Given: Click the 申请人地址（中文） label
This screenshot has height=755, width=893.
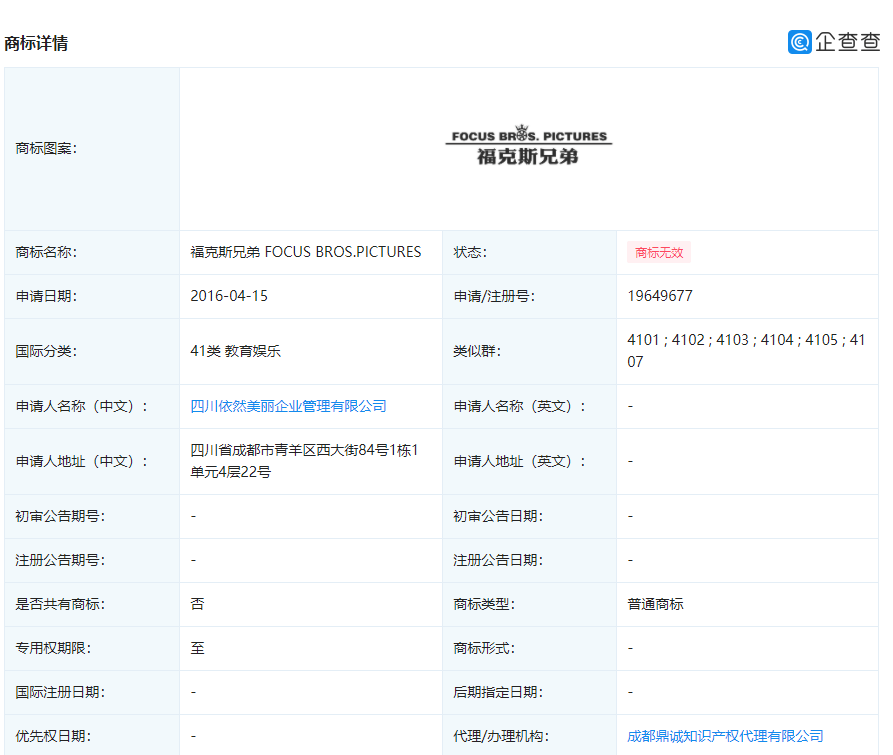Looking at the screenshot, I should point(81,461).
